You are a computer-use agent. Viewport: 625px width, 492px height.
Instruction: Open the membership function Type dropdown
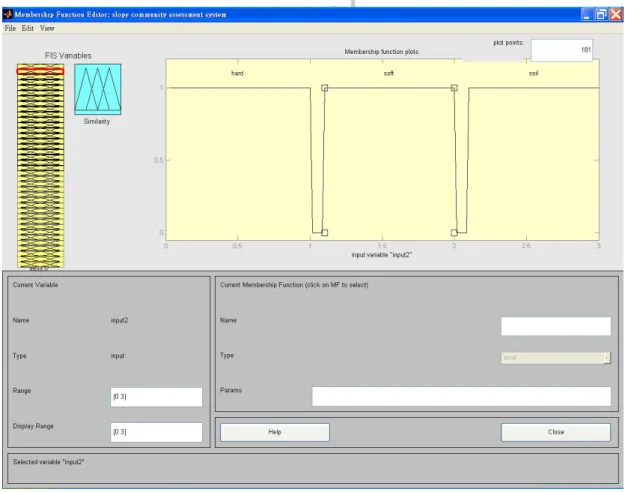(x=556, y=358)
